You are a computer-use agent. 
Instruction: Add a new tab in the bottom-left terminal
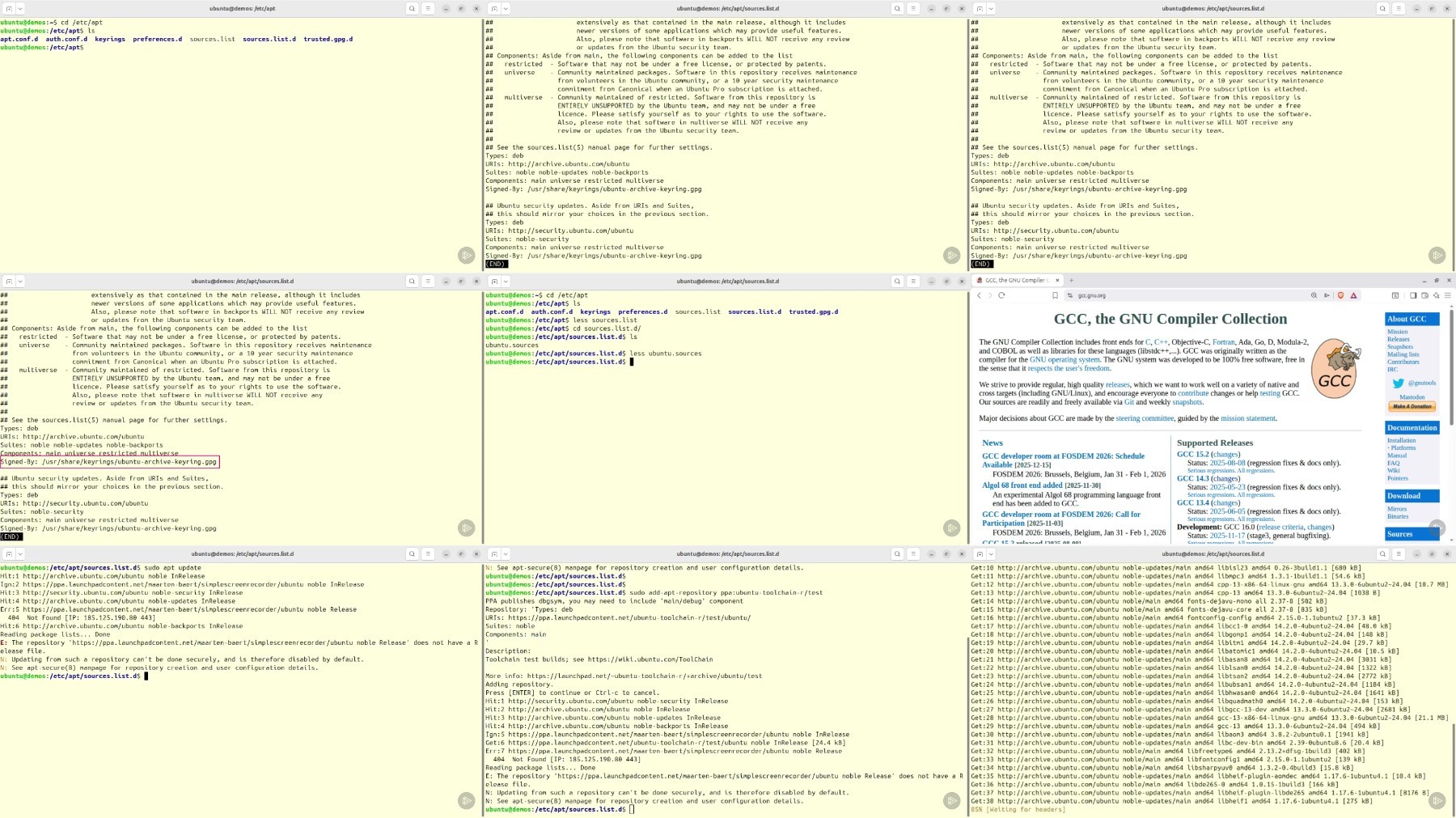point(9,553)
